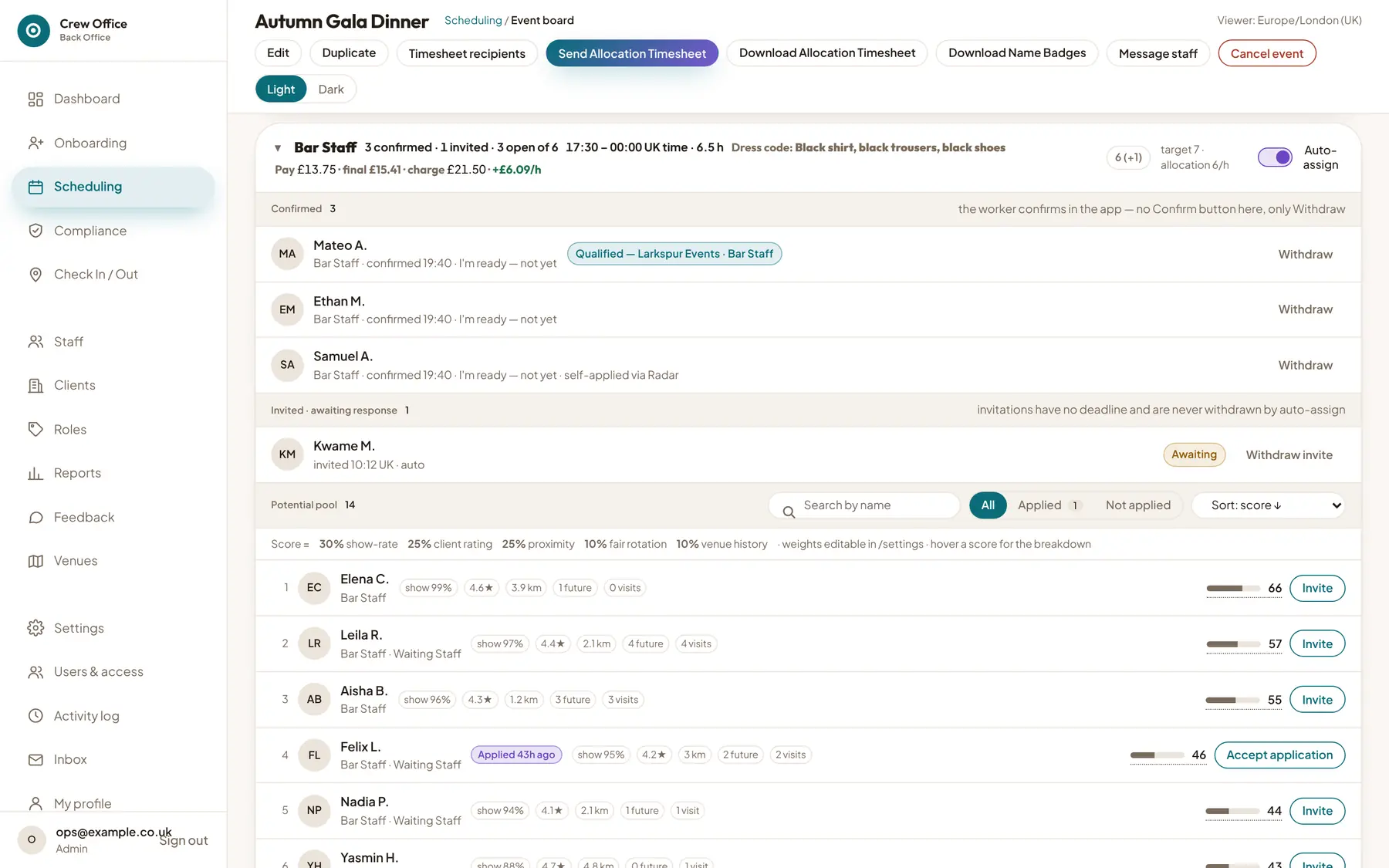Click Elena C. score bar 66
This screenshot has width=1389, height=868.
[x=1244, y=588]
